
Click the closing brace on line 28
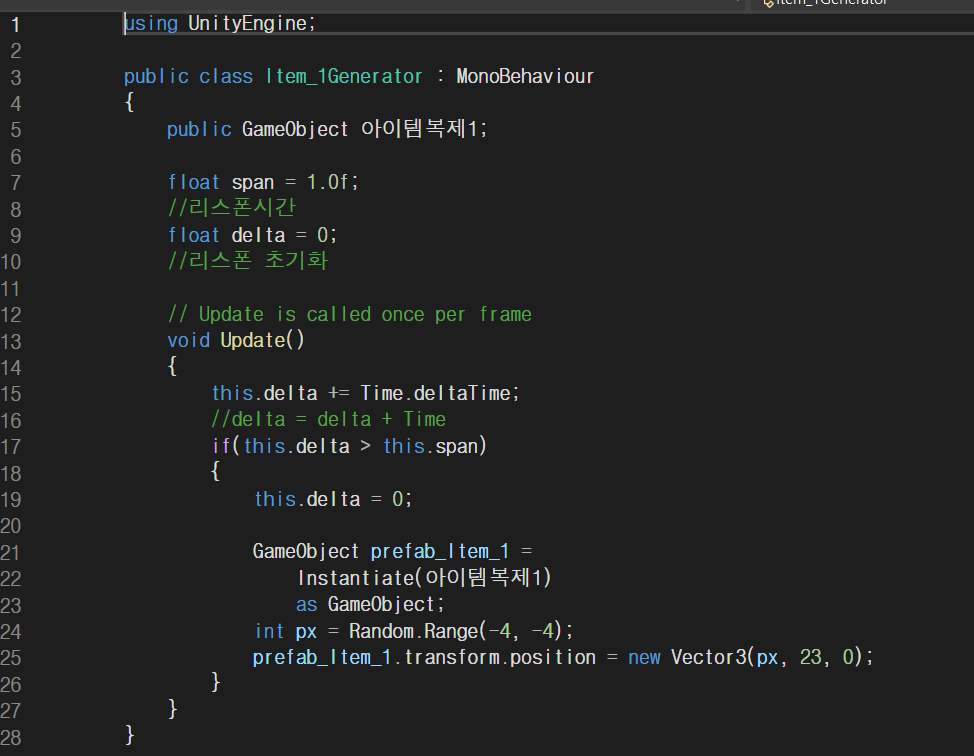click(x=129, y=735)
